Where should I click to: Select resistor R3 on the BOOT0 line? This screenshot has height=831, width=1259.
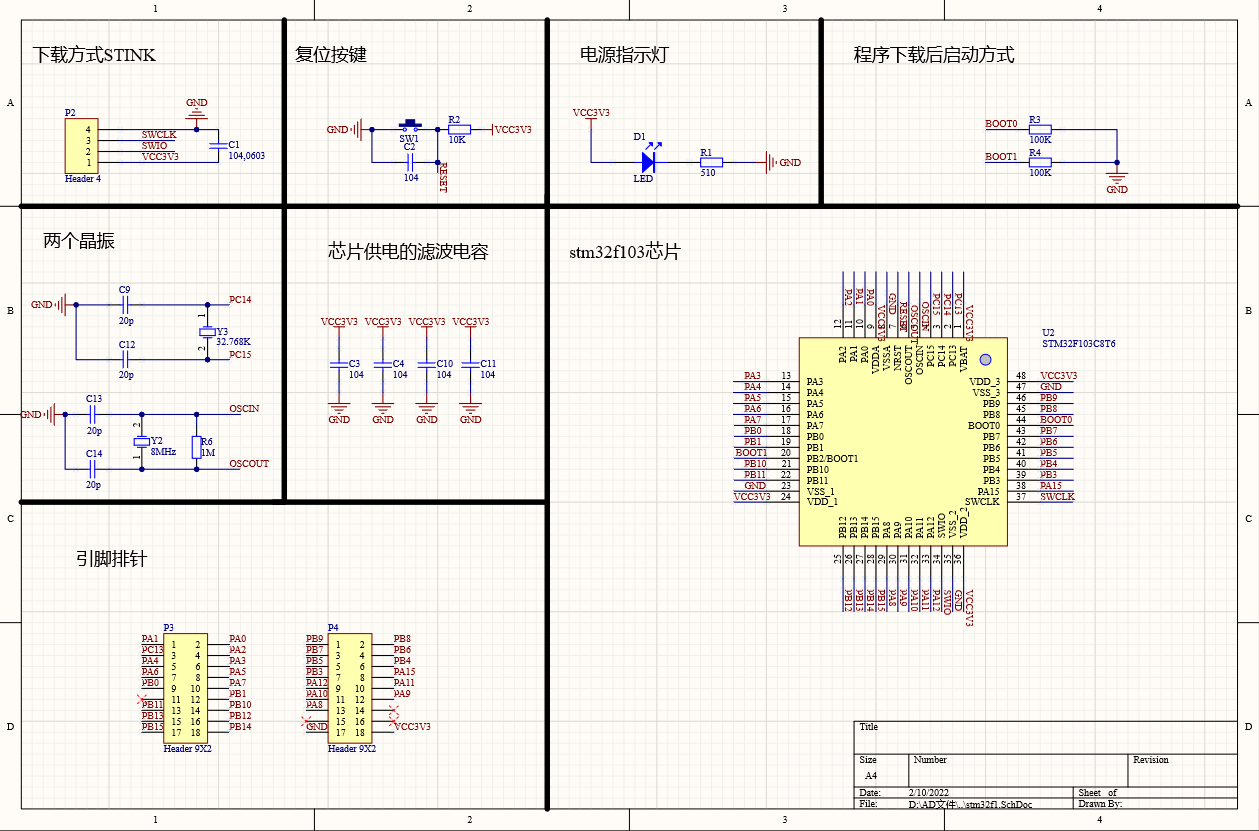click(1040, 129)
